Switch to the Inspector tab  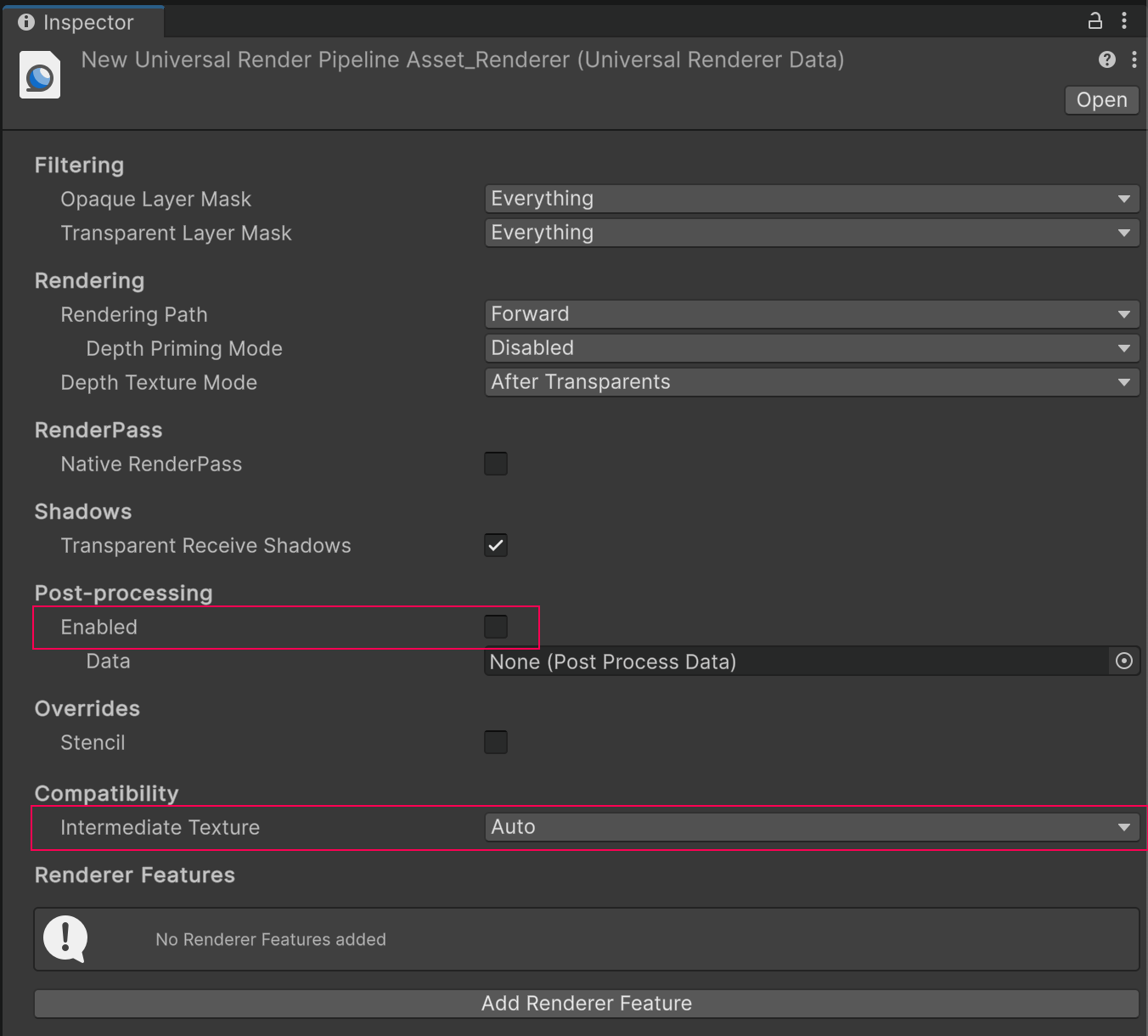click(85, 21)
